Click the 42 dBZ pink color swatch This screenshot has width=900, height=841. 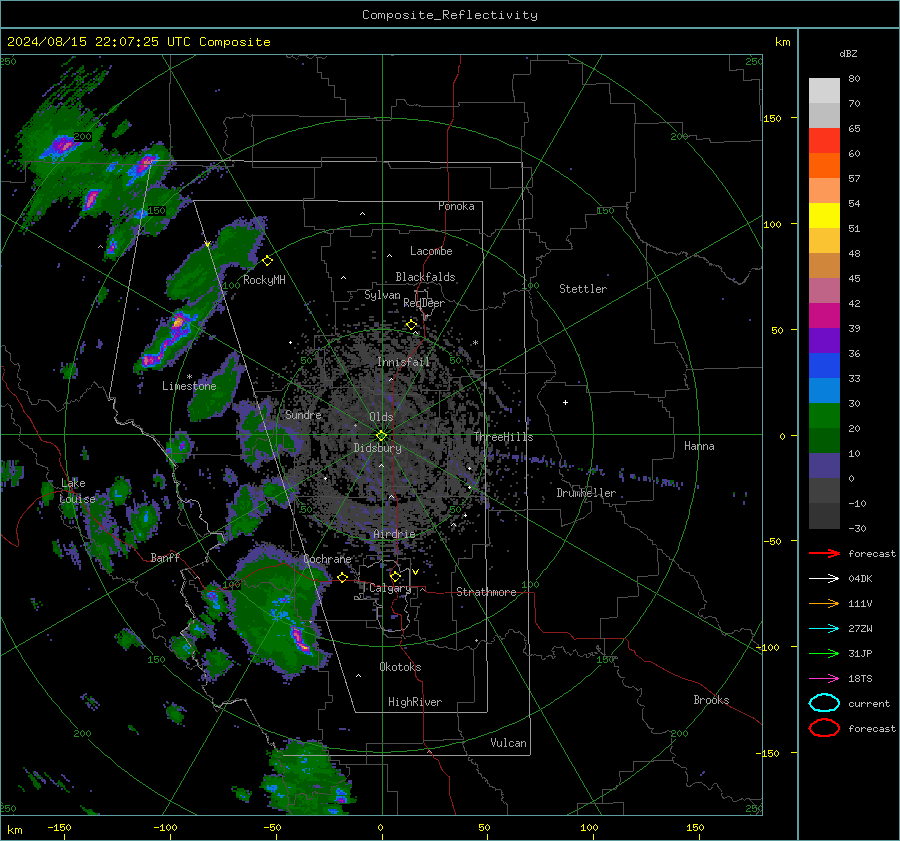(824, 315)
